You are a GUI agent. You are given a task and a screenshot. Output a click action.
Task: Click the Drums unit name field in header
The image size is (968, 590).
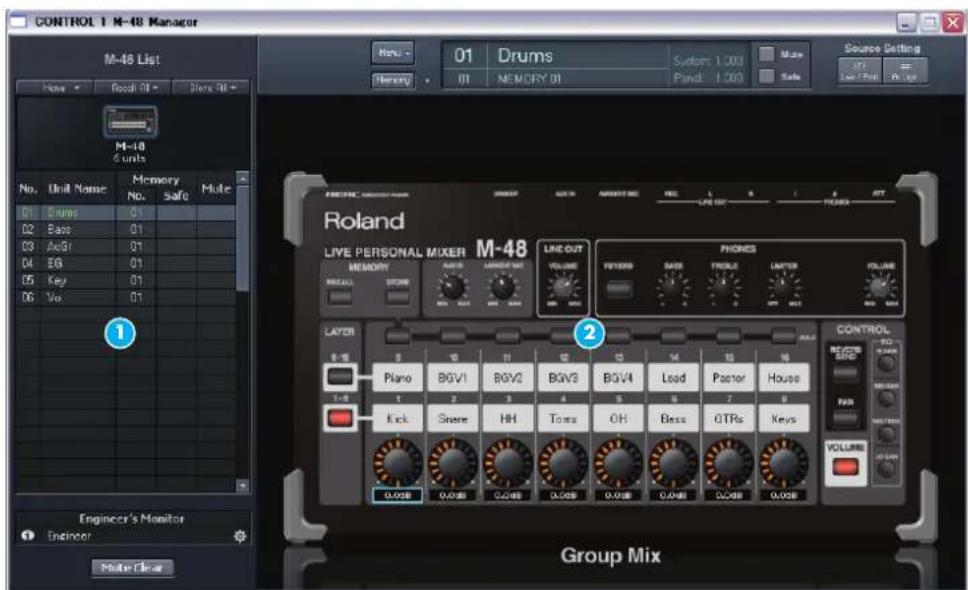pyautogui.click(x=578, y=56)
